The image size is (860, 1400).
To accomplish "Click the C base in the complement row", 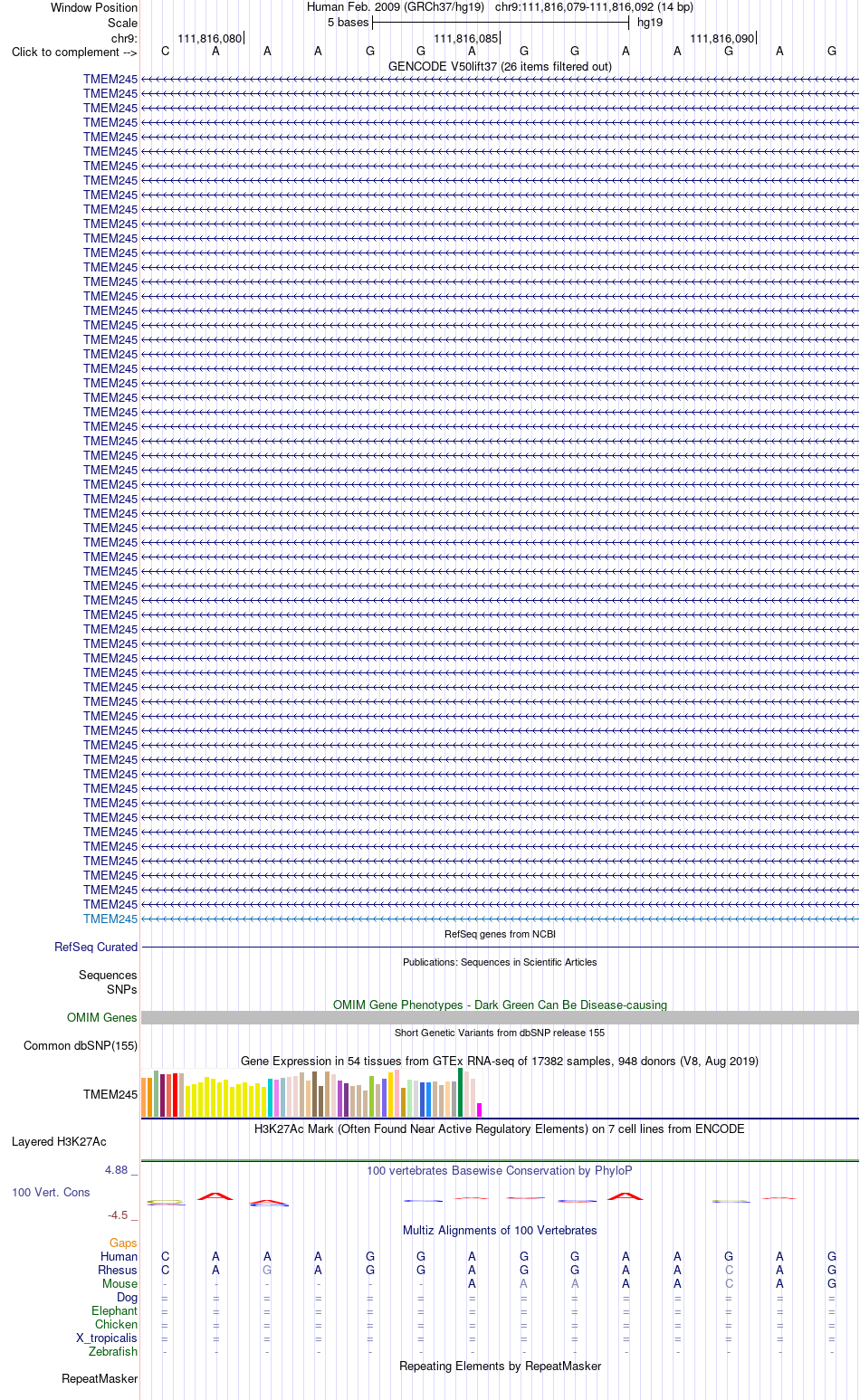I will (x=166, y=52).
